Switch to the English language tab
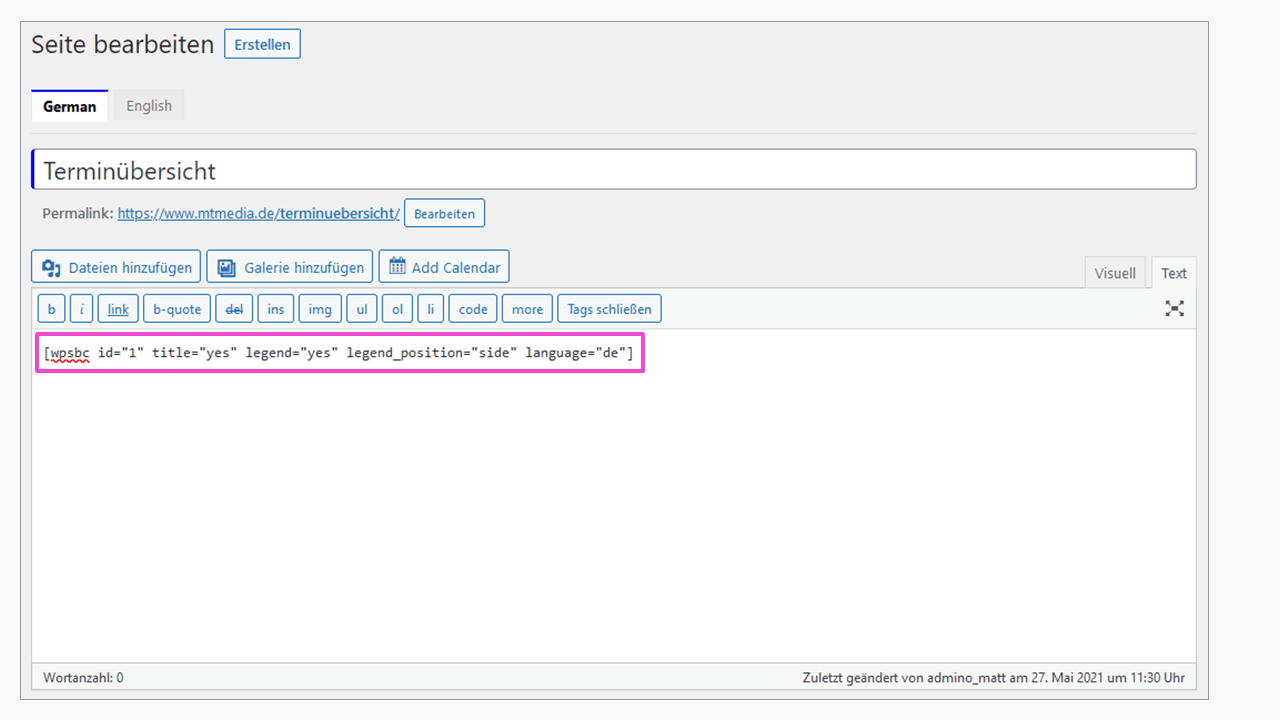Image resolution: width=1280 pixels, height=720 pixels. point(149,106)
